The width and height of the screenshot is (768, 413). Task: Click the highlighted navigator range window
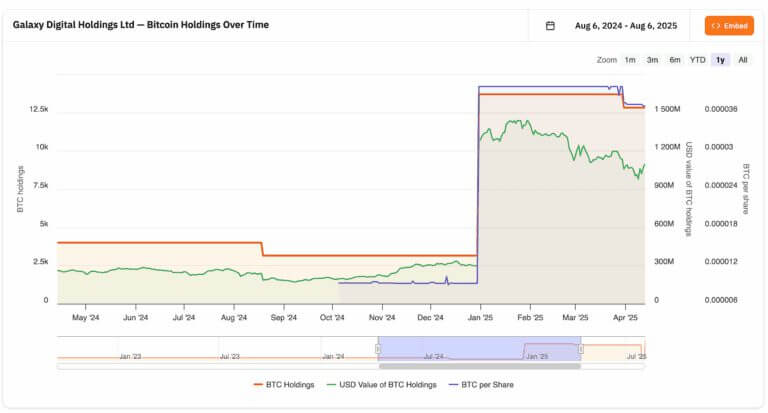pos(480,348)
